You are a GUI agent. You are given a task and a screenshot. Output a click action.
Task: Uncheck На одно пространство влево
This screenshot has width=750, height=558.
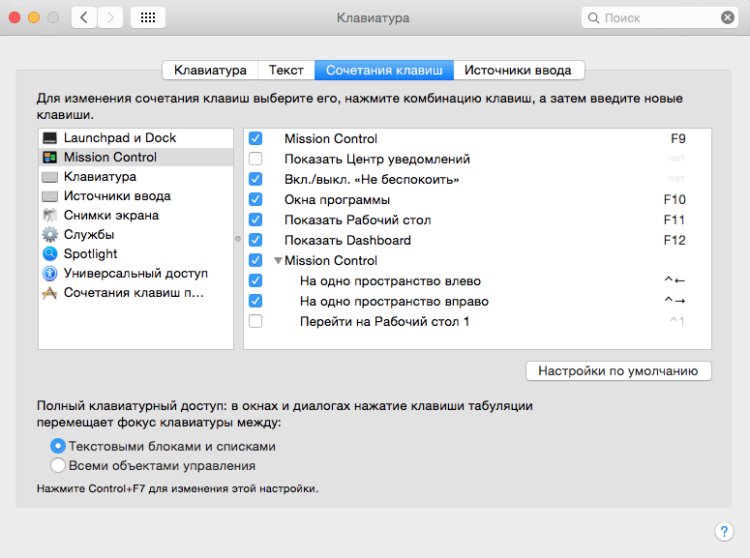point(255,280)
